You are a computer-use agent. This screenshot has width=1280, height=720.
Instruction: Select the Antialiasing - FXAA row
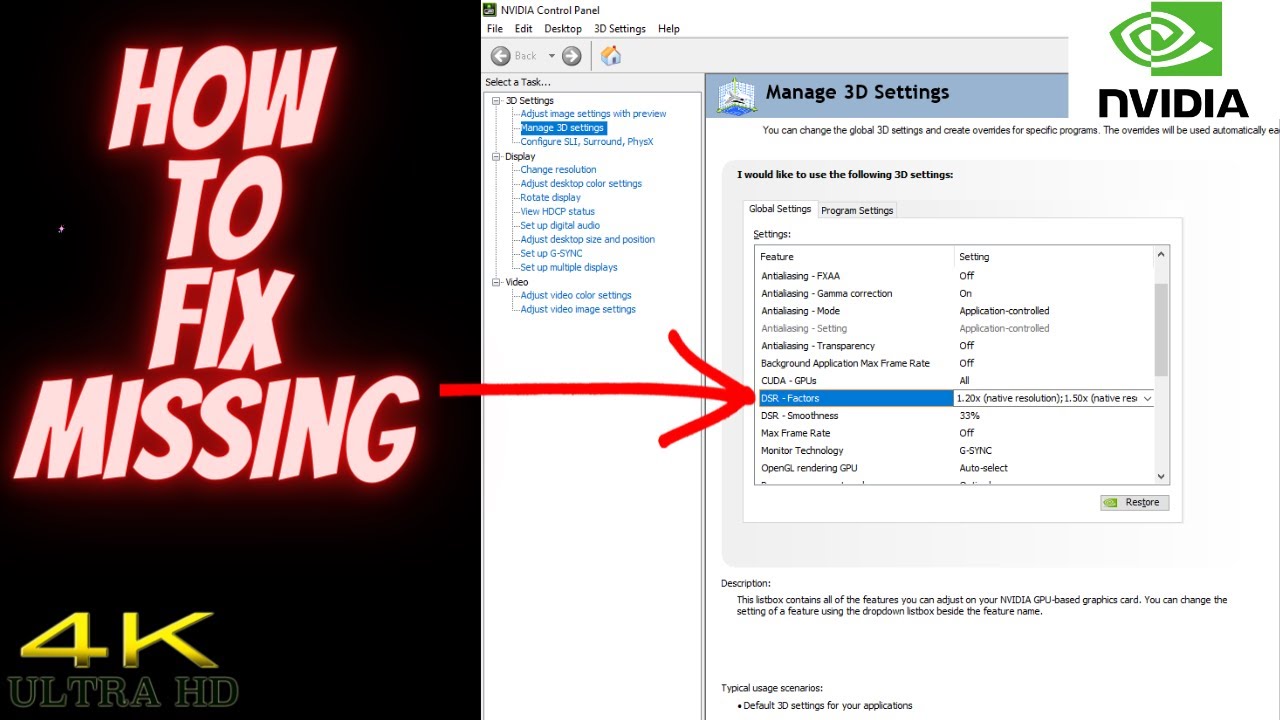point(954,276)
